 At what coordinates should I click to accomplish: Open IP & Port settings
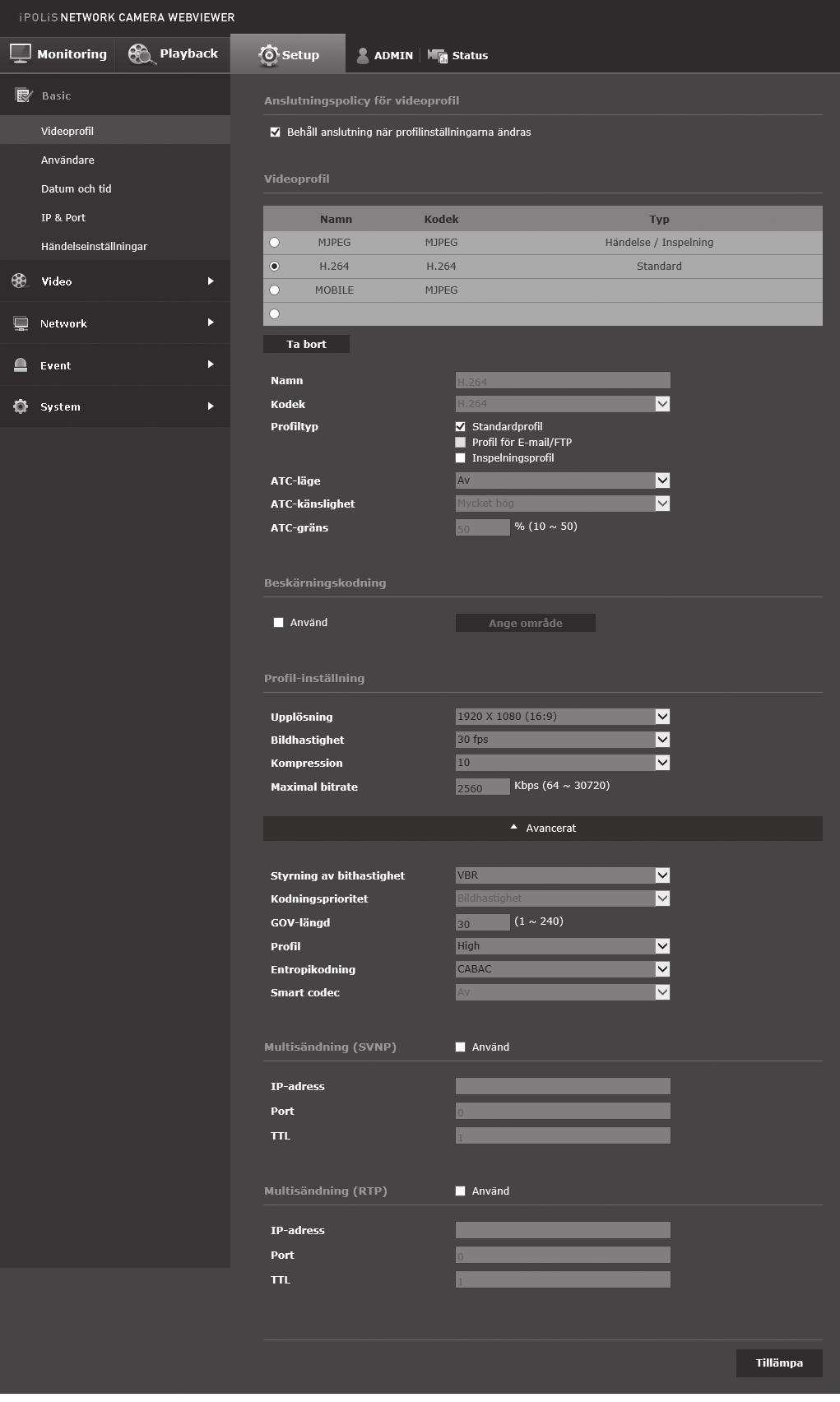pyautogui.click(x=115, y=217)
